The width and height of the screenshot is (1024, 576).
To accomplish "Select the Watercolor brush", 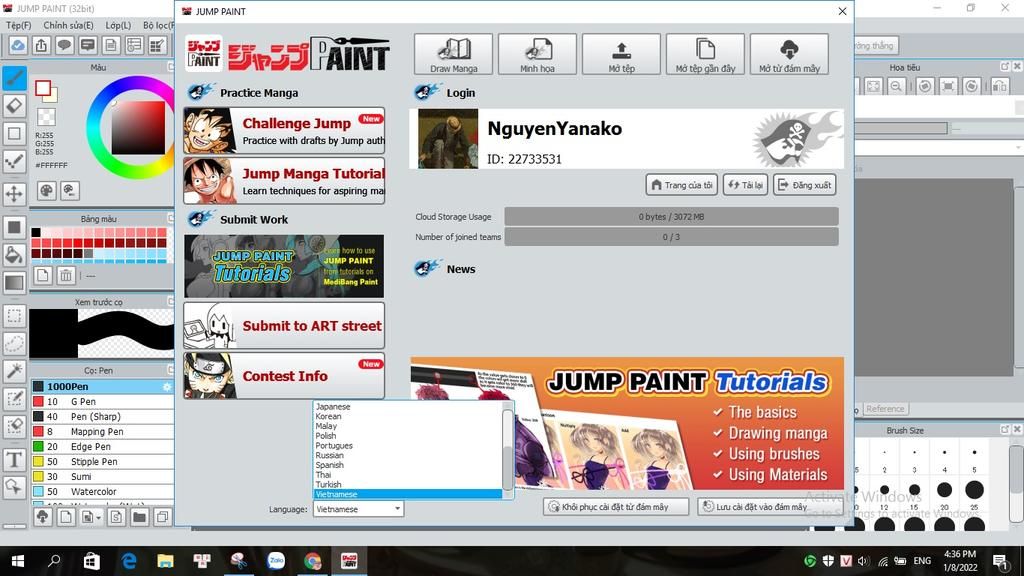I will [102, 492].
